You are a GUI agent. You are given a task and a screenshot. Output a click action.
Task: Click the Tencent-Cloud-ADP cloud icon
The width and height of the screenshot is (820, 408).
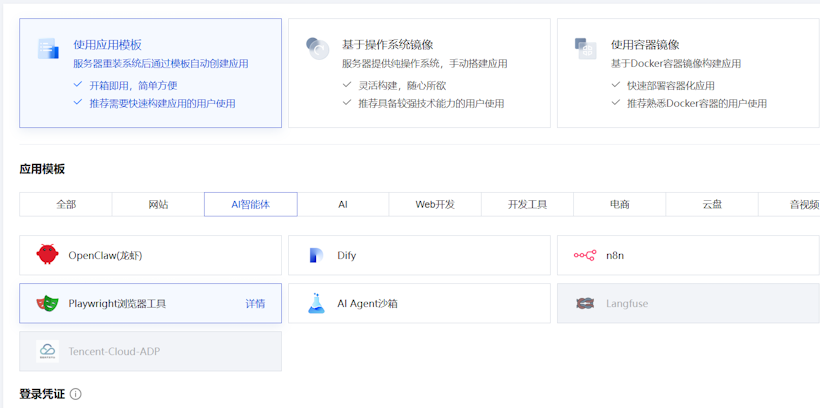(x=48, y=351)
